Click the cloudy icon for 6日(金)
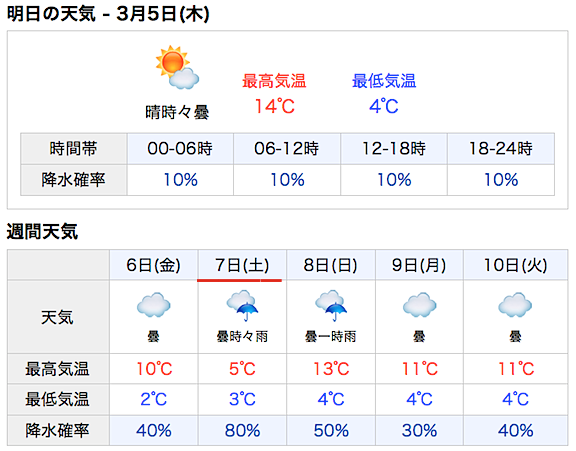The image size is (576, 451). (154, 305)
